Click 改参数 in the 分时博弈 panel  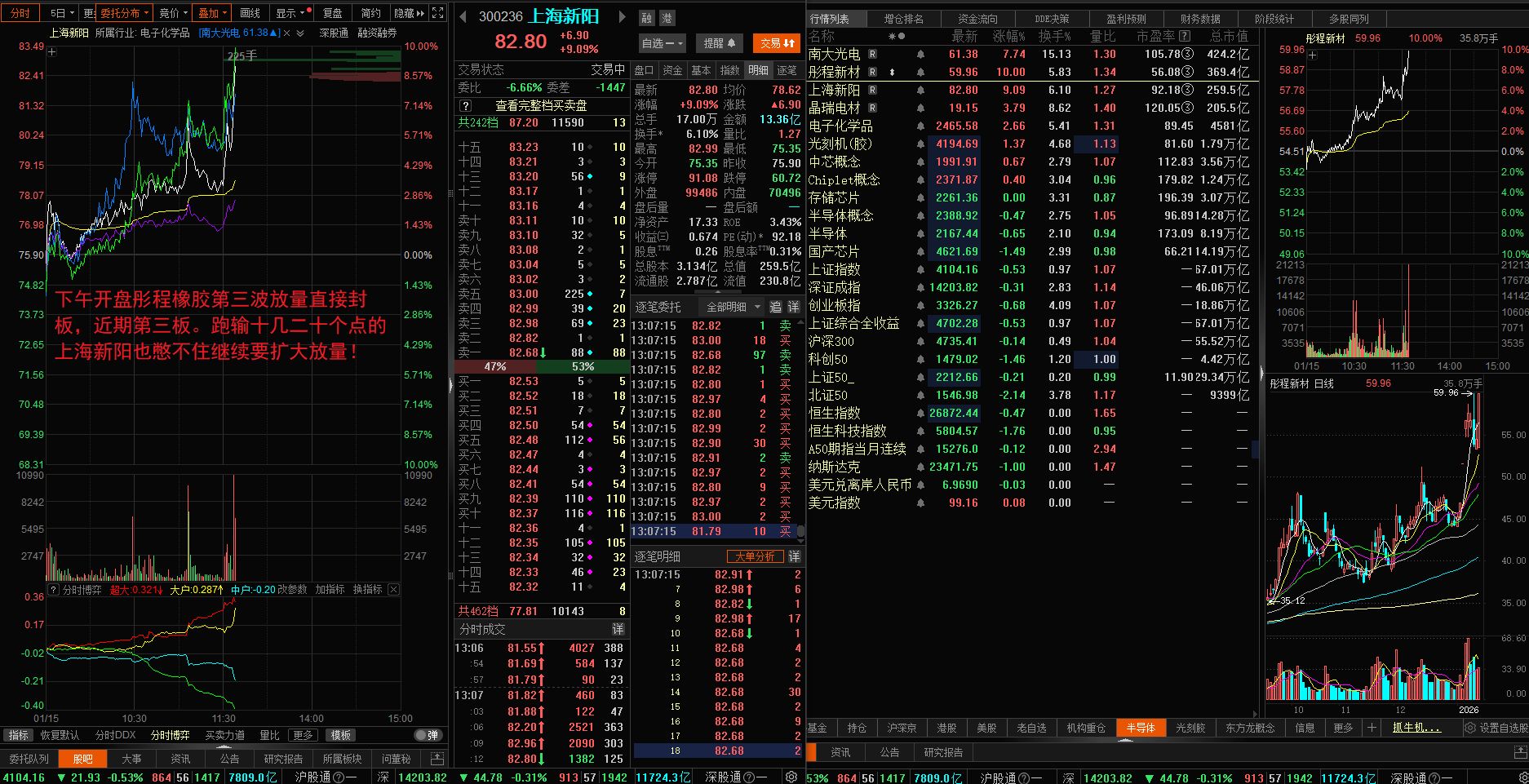point(293,589)
